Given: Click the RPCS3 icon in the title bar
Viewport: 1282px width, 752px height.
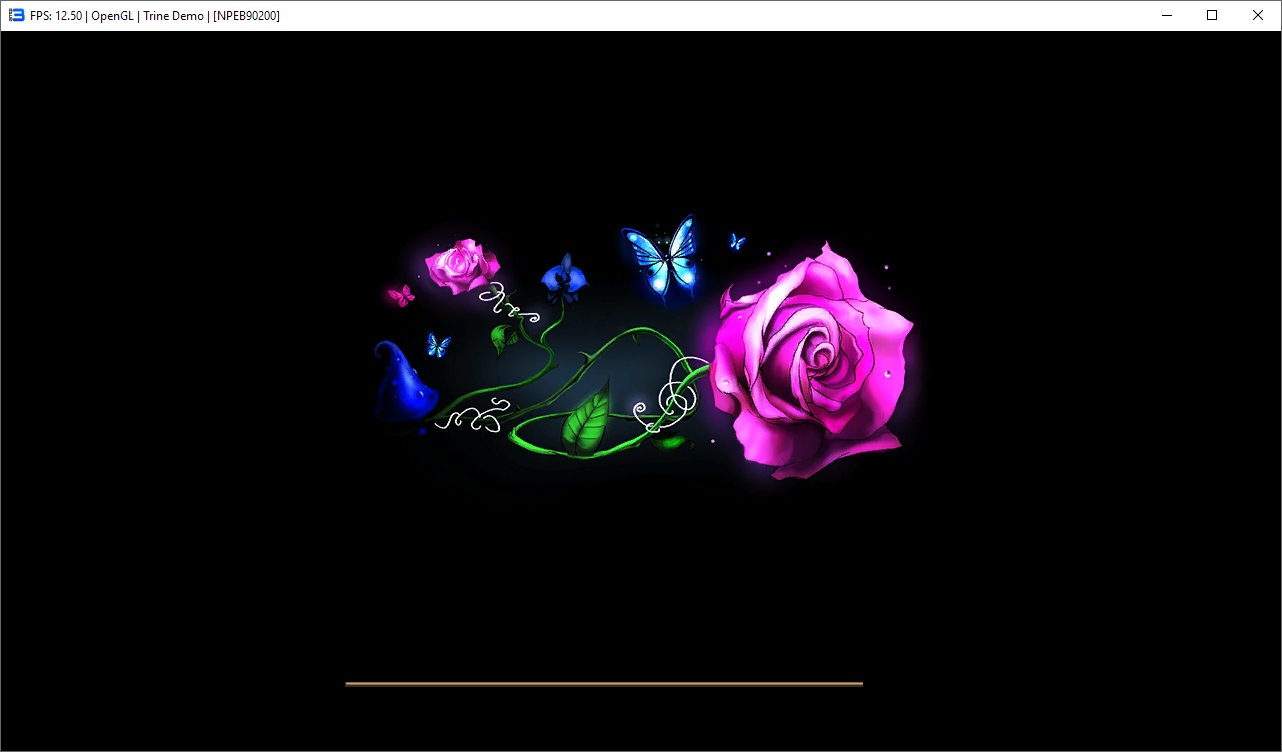Looking at the screenshot, I should coord(16,15).
